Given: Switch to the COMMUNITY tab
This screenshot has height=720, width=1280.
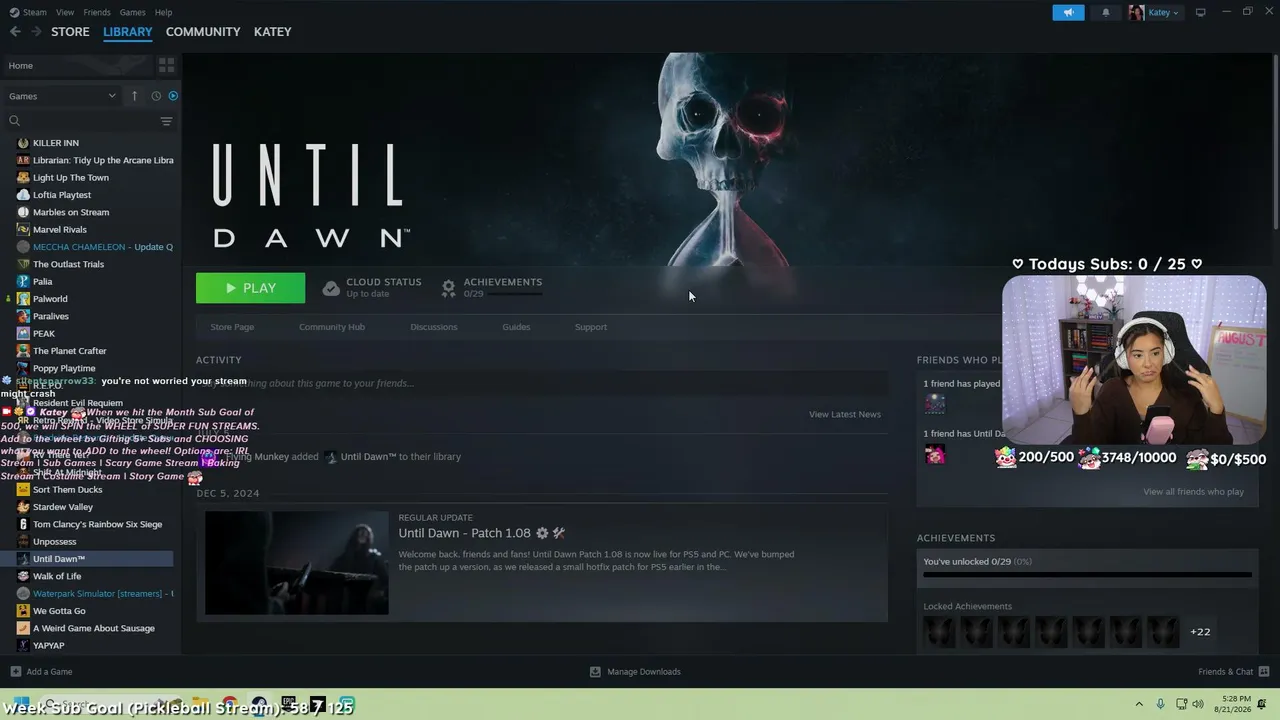Looking at the screenshot, I should pyautogui.click(x=203, y=32).
